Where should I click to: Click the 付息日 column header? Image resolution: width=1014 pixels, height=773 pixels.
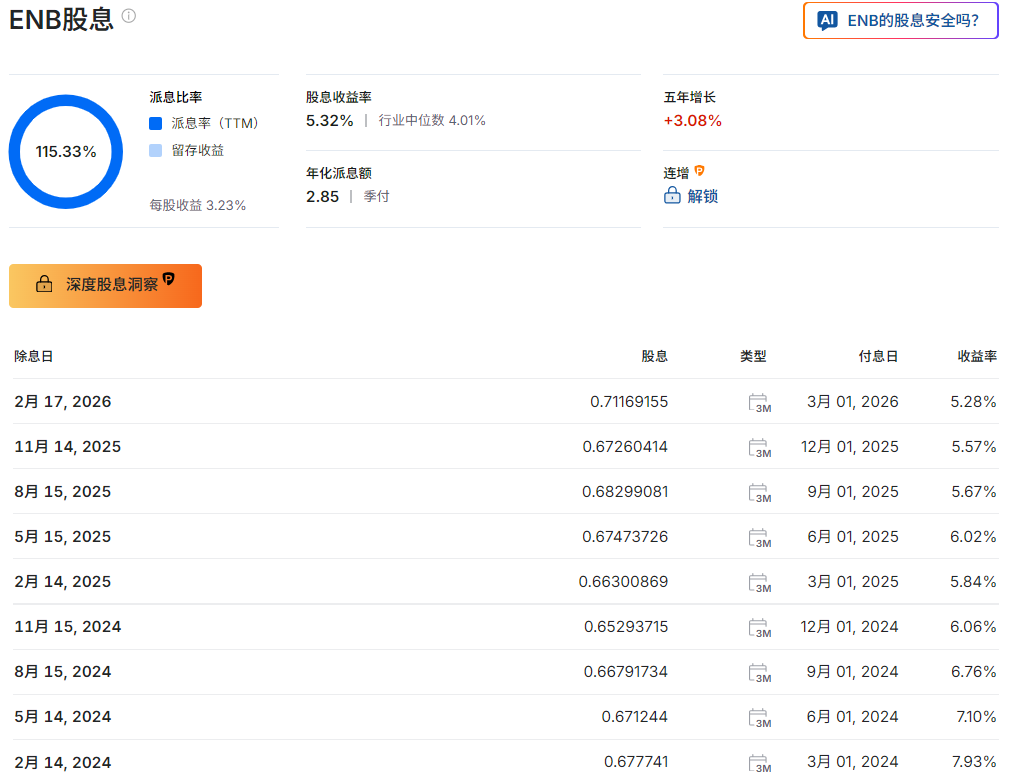point(878,356)
